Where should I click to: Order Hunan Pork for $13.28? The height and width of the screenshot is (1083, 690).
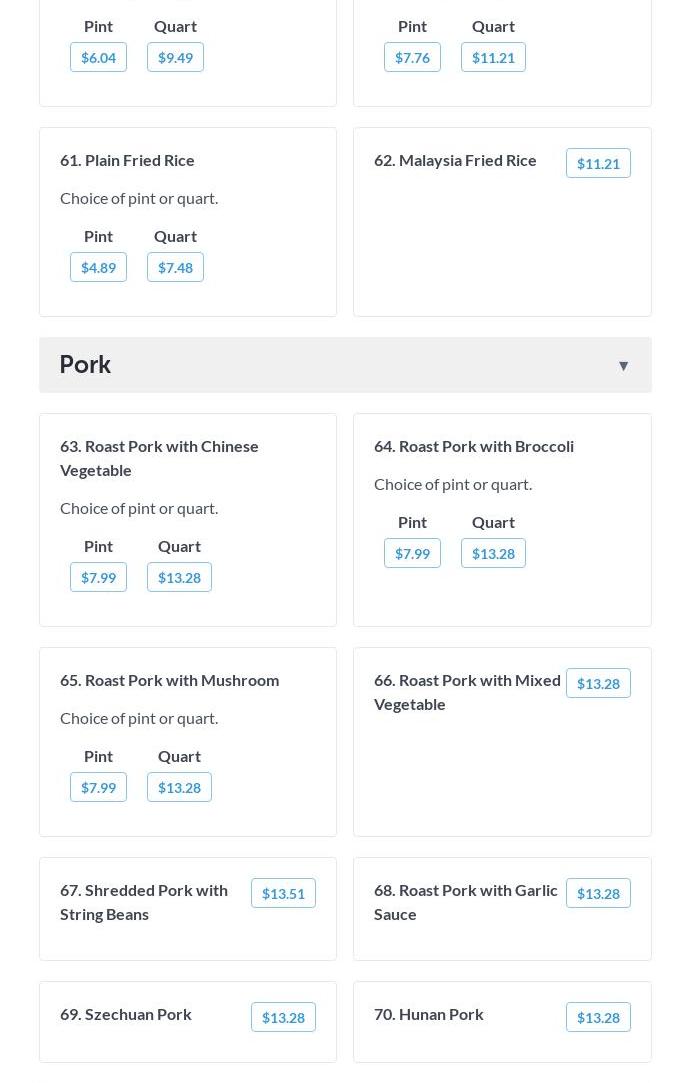(x=598, y=1017)
